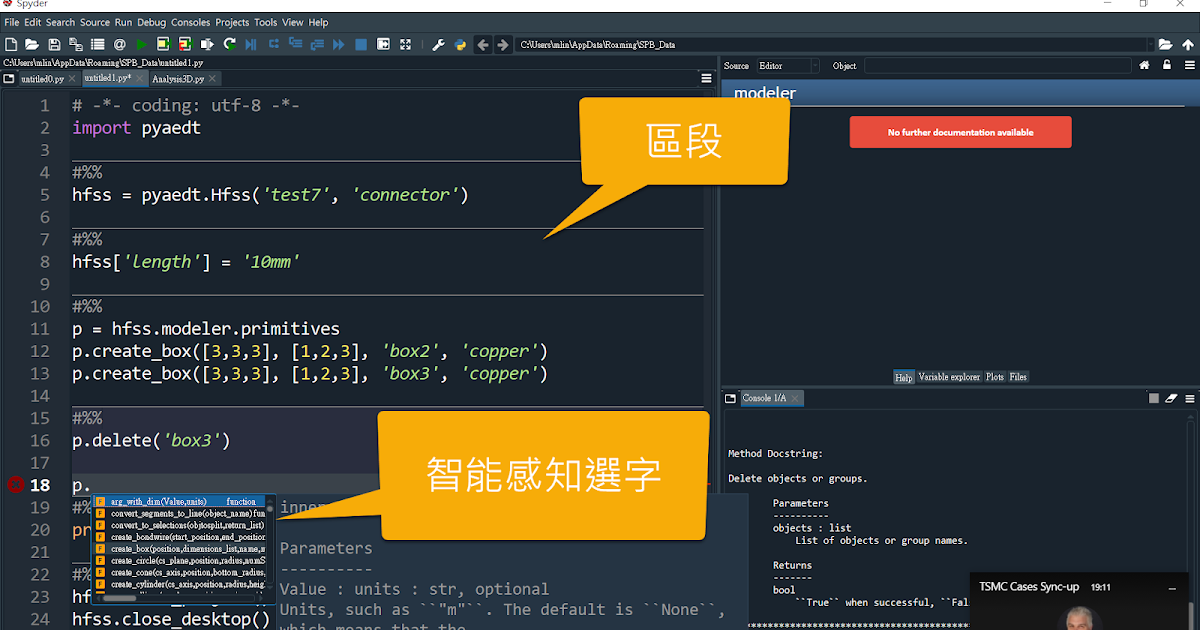
Task: Run the current cell
Action: [x=164, y=44]
